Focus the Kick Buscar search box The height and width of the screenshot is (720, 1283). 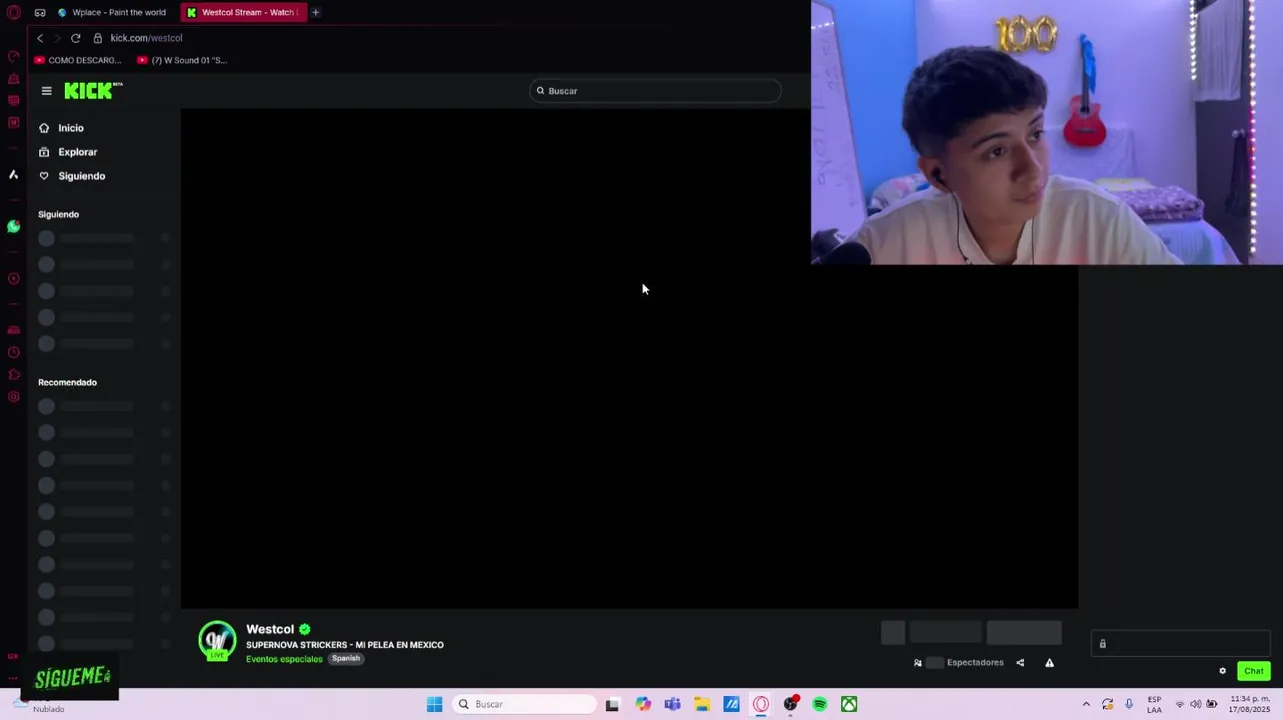pos(655,91)
